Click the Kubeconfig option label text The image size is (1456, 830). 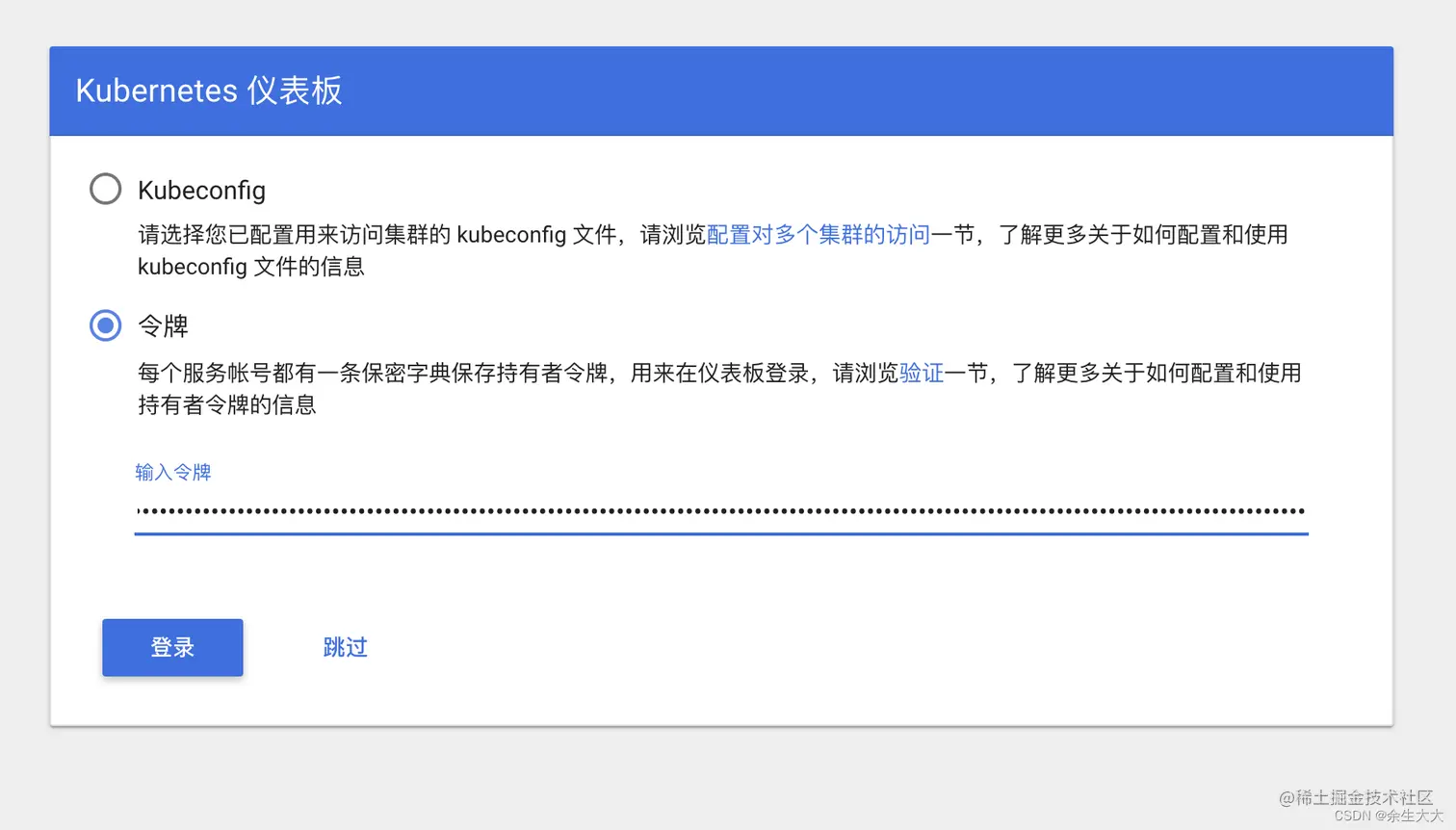coord(202,190)
